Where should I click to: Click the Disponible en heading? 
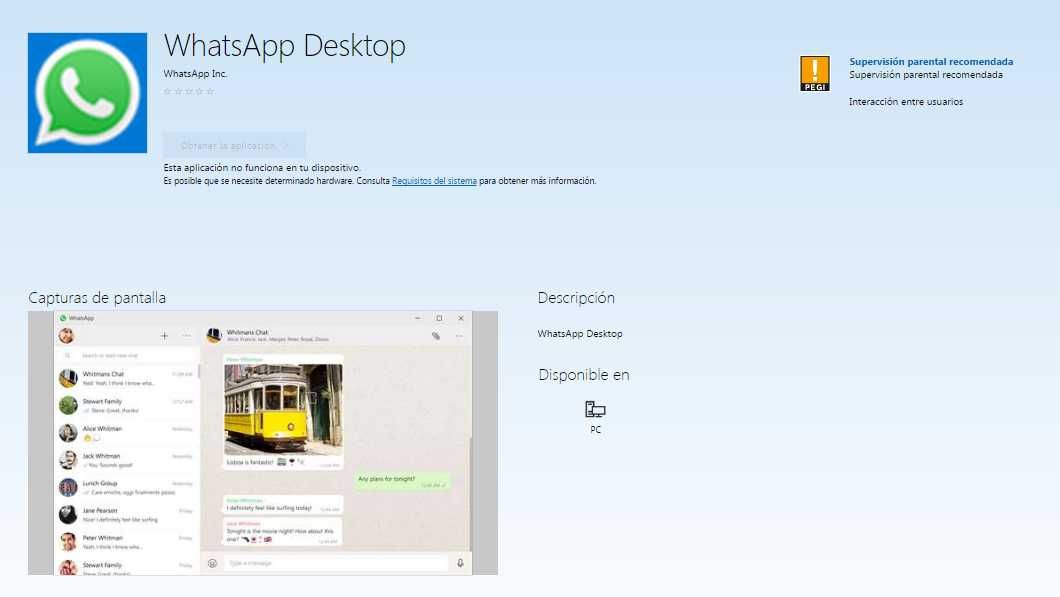583,375
